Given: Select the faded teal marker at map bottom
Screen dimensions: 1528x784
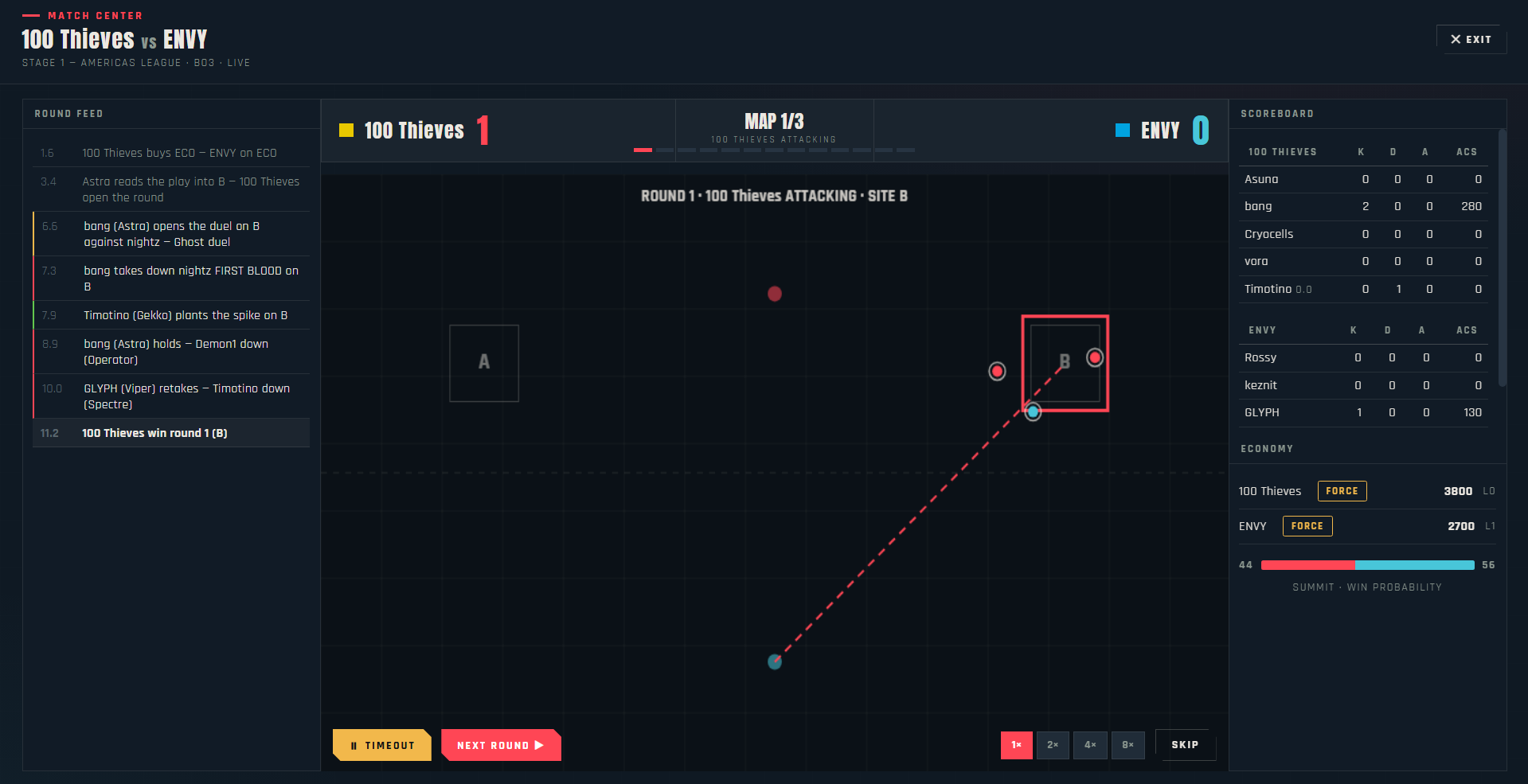Looking at the screenshot, I should [x=775, y=661].
